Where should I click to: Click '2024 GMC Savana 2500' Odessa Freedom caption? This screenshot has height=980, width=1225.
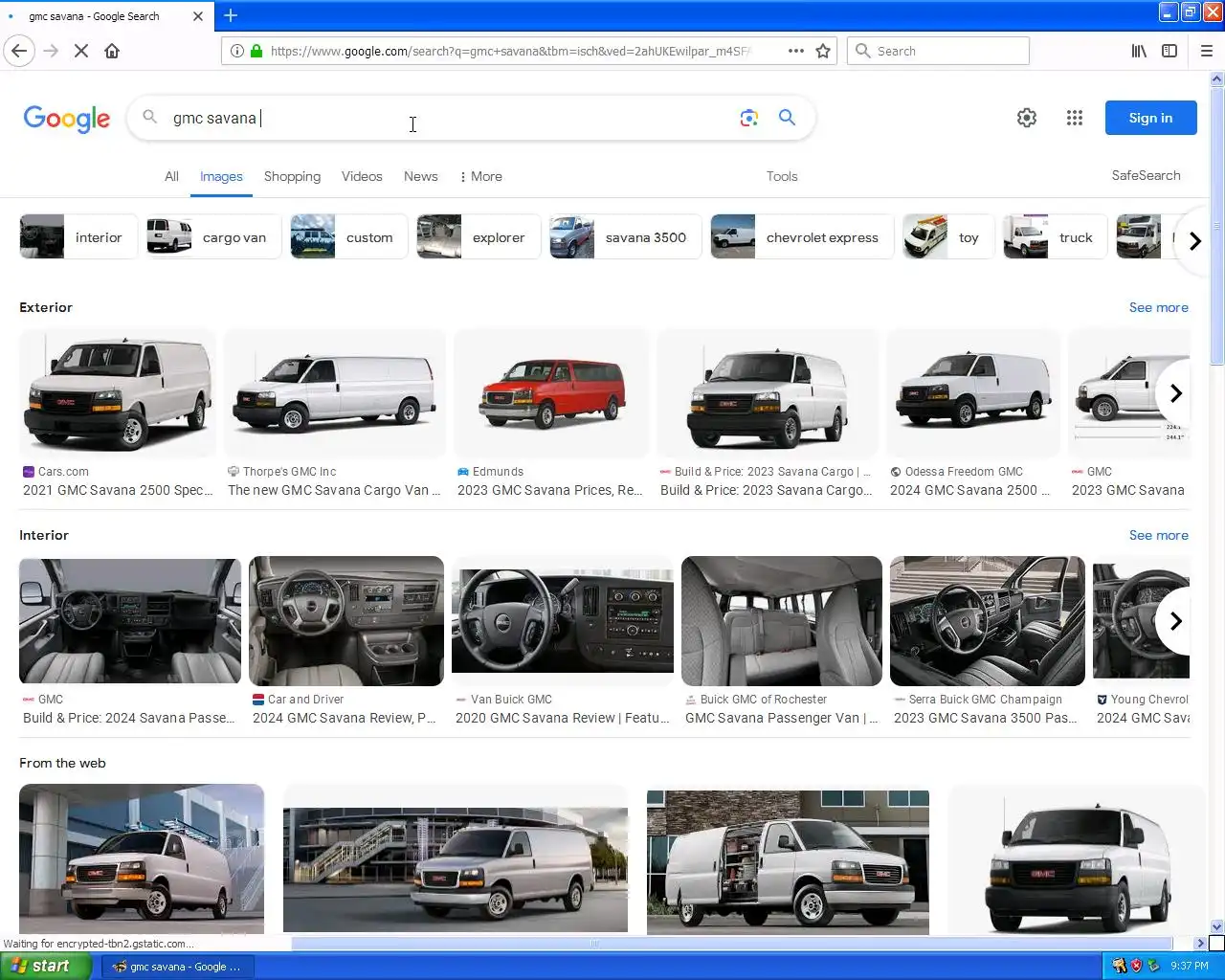pyautogui.click(x=970, y=490)
